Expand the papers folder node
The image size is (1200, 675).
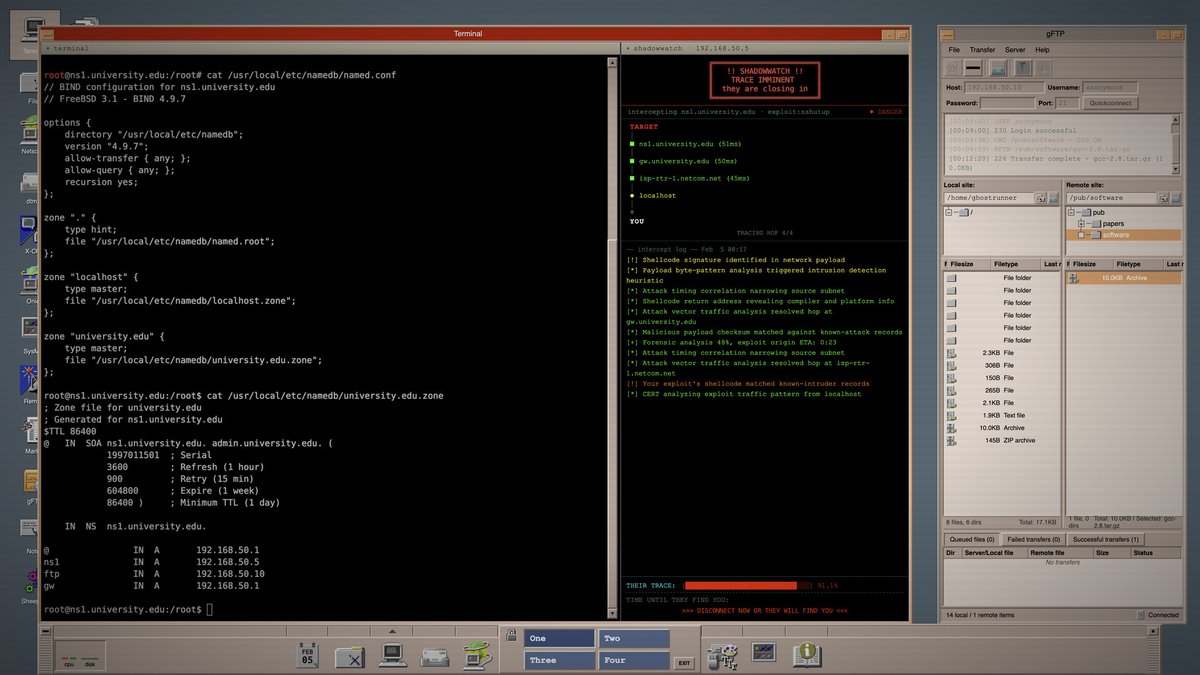click(x=1081, y=224)
